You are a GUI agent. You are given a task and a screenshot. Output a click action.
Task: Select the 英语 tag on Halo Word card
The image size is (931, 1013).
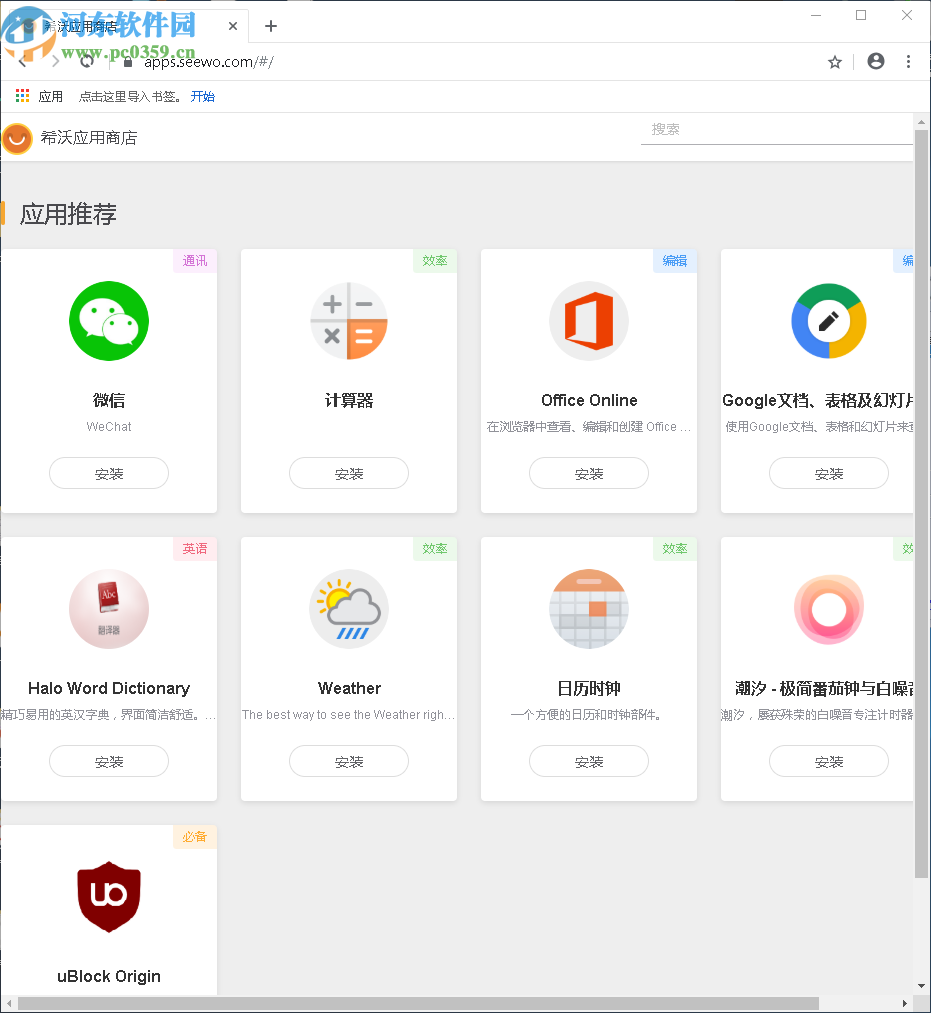point(194,549)
